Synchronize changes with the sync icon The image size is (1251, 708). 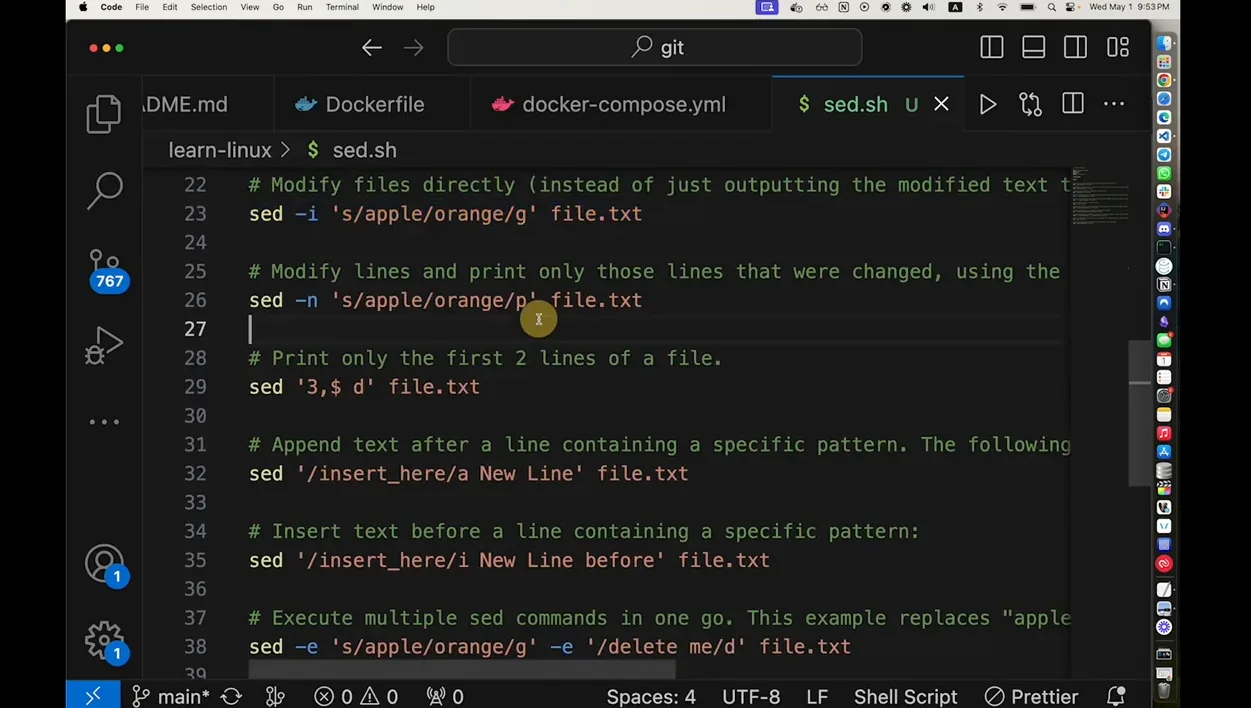(231, 696)
